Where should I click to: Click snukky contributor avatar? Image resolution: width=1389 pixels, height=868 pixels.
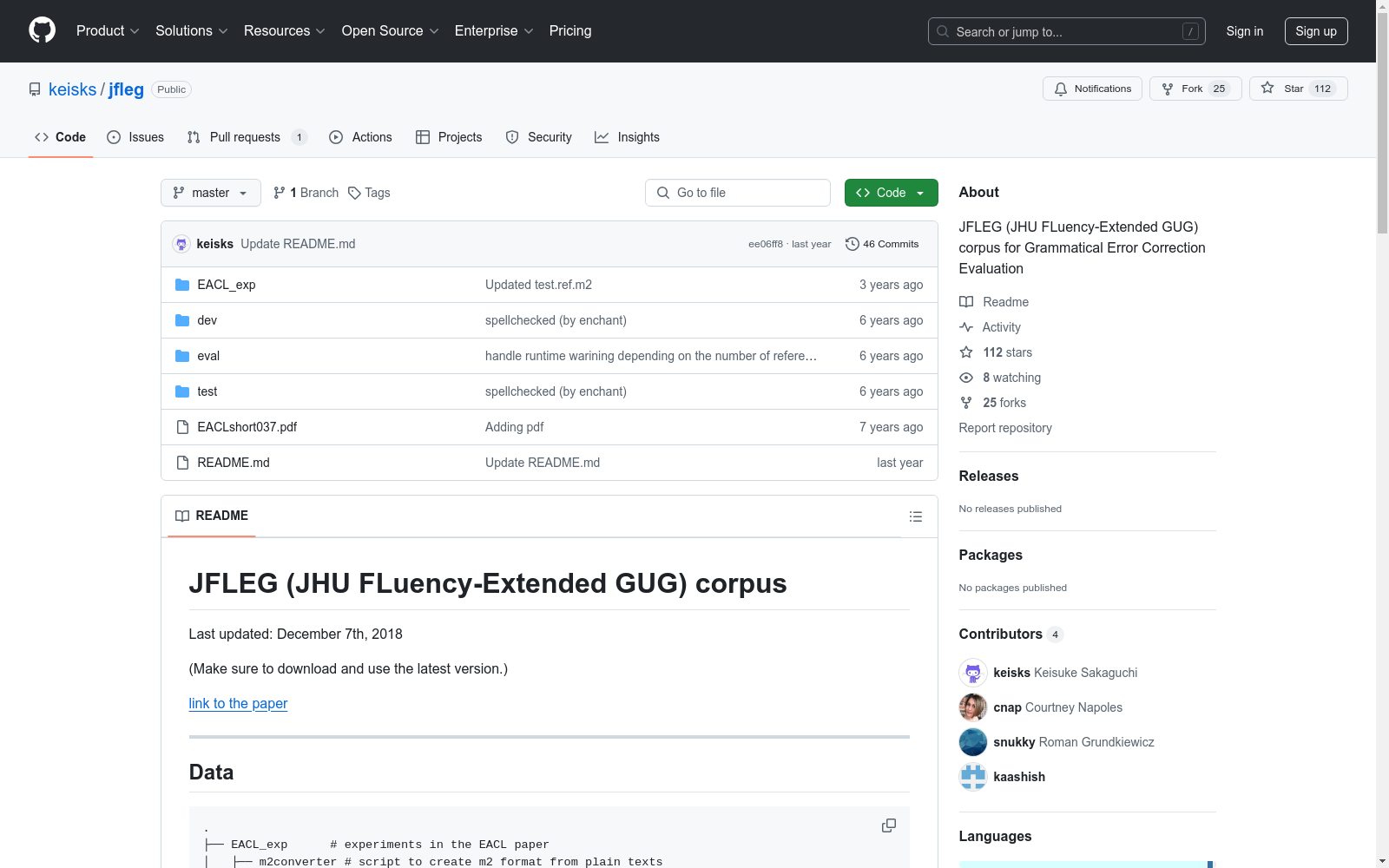tap(973, 742)
